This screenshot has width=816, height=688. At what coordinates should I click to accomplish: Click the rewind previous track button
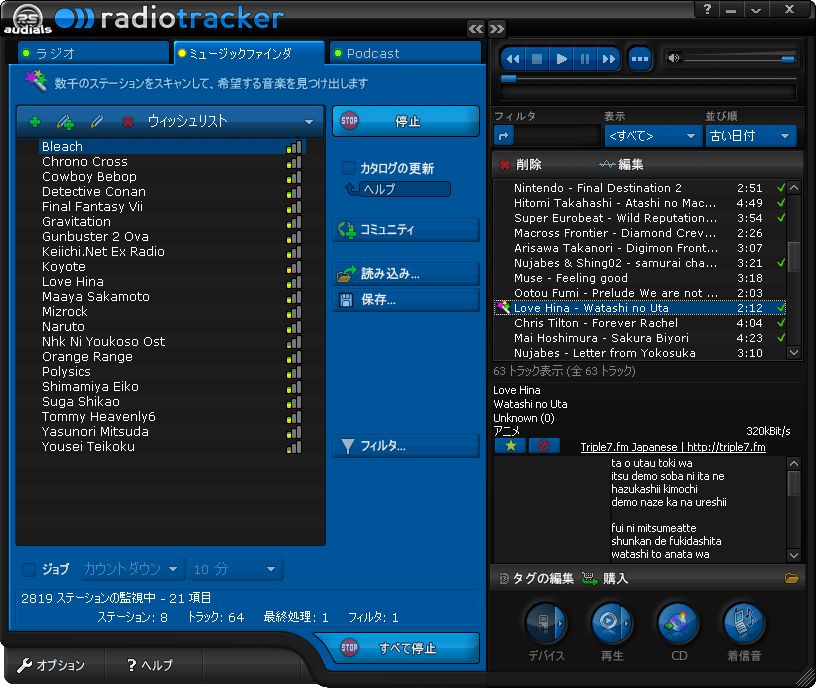[513, 59]
